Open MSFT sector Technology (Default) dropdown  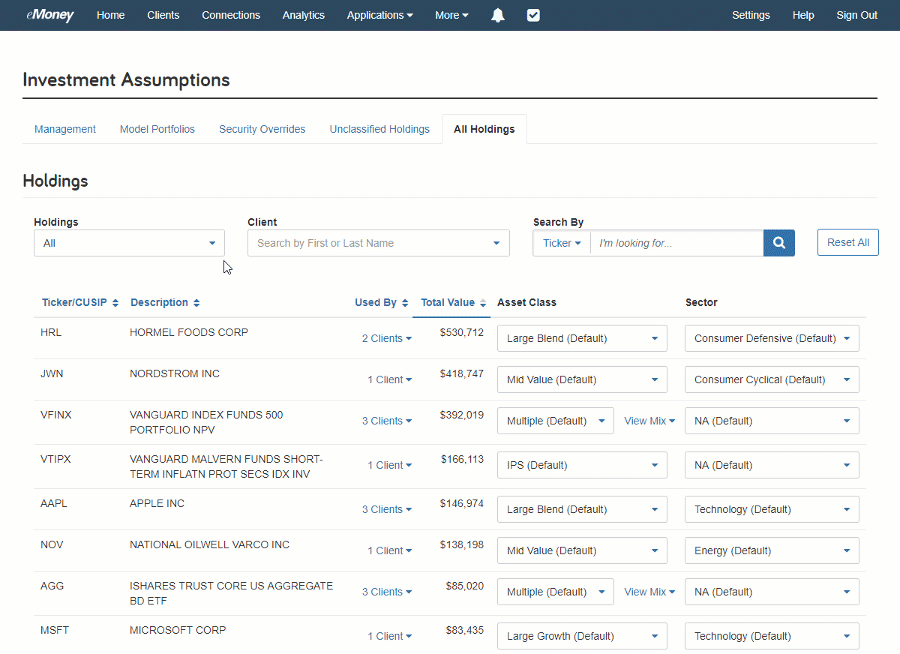coord(772,637)
